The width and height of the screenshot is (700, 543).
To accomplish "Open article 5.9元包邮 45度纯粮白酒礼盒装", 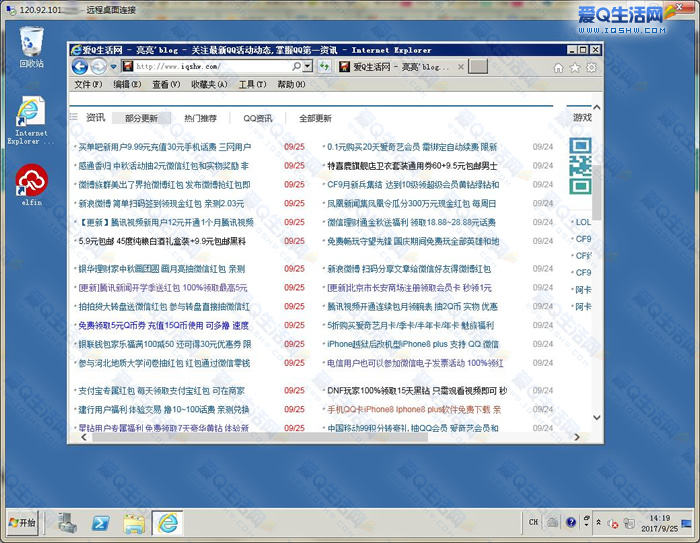I will click(x=162, y=241).
